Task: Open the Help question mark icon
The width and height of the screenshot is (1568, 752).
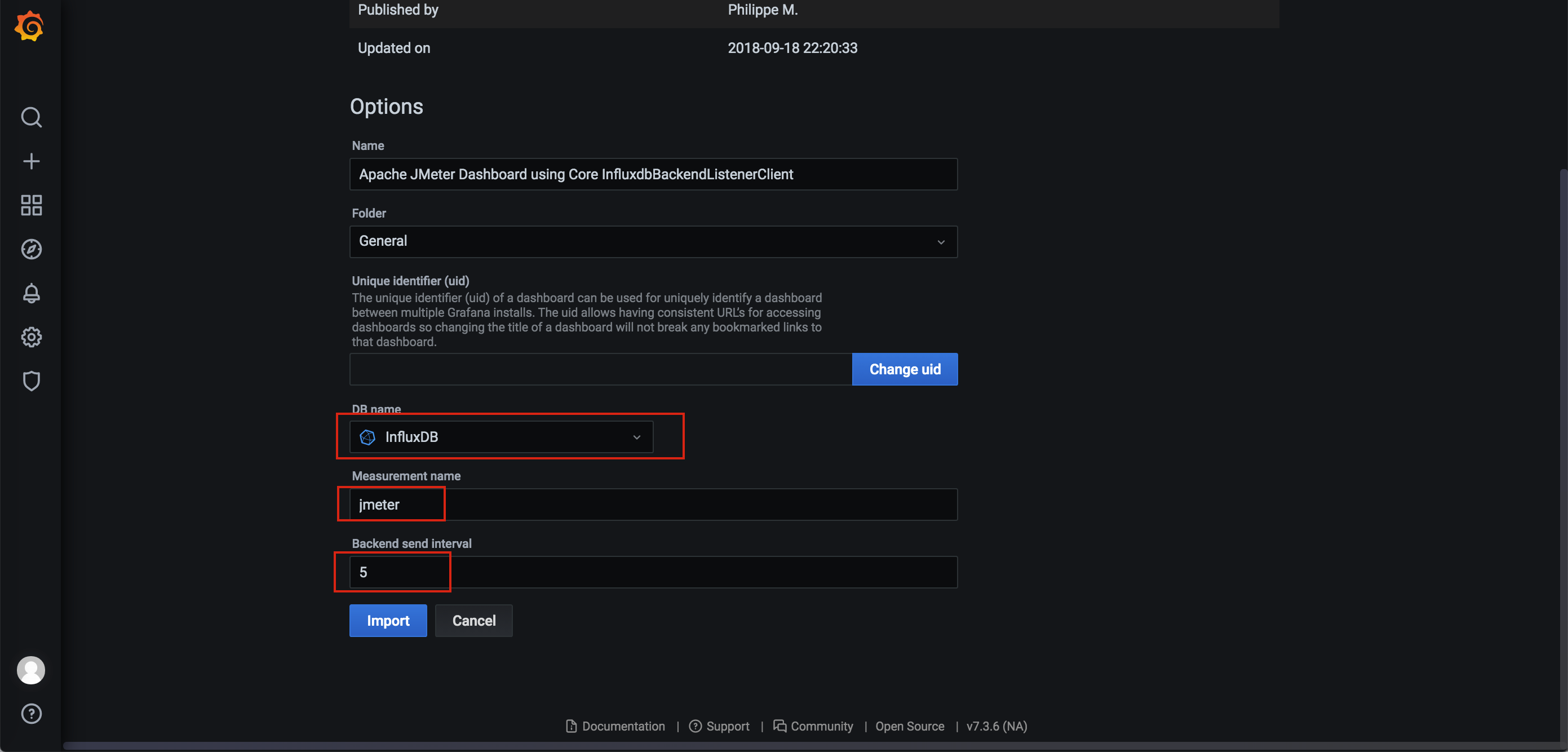Action: [31, 714]
